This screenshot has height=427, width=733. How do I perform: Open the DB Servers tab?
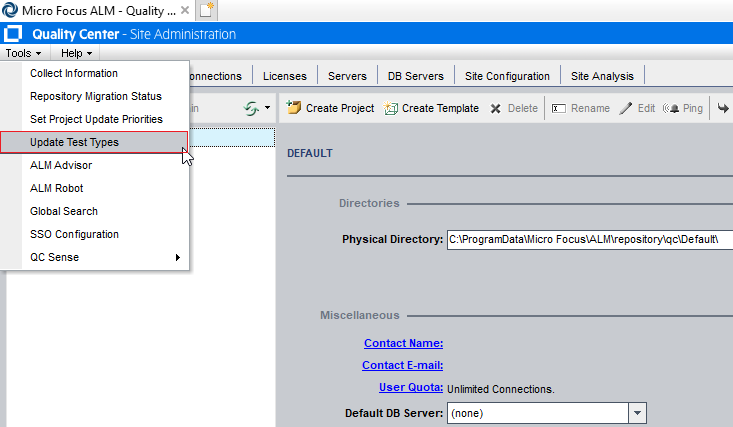click(414, 76)
